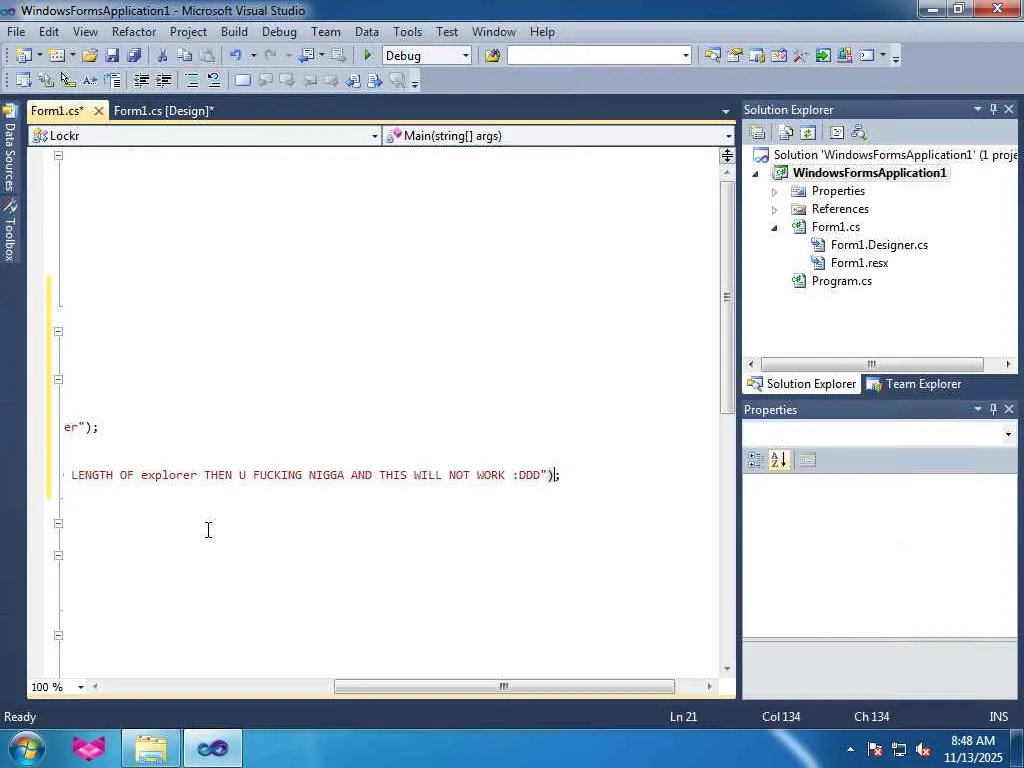Open the Start Page from toolbar icon
The image size is (1024, 768).
823,56
